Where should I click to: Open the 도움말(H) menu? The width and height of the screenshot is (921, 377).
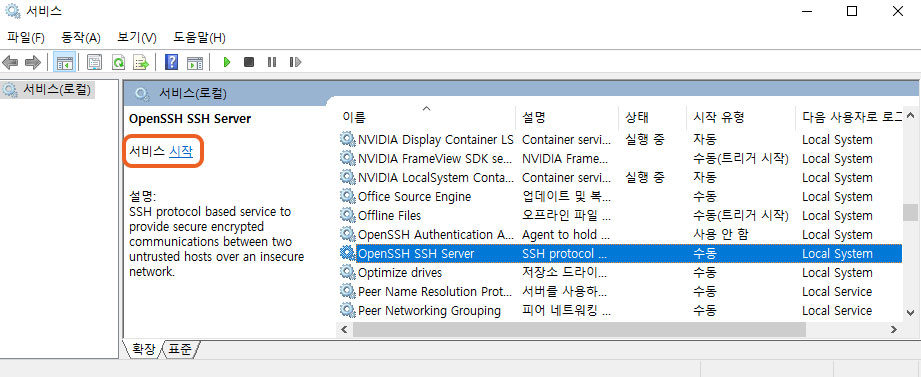pyautogui.click(x=199, y=38)
